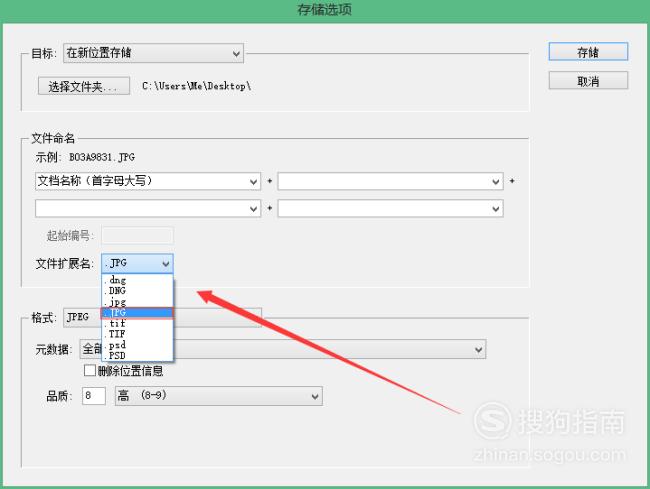The width and height of the screenshot is (650, 489).
Task: Click the disabled 起始编号 number field
Action: click(x=137, y=235)
